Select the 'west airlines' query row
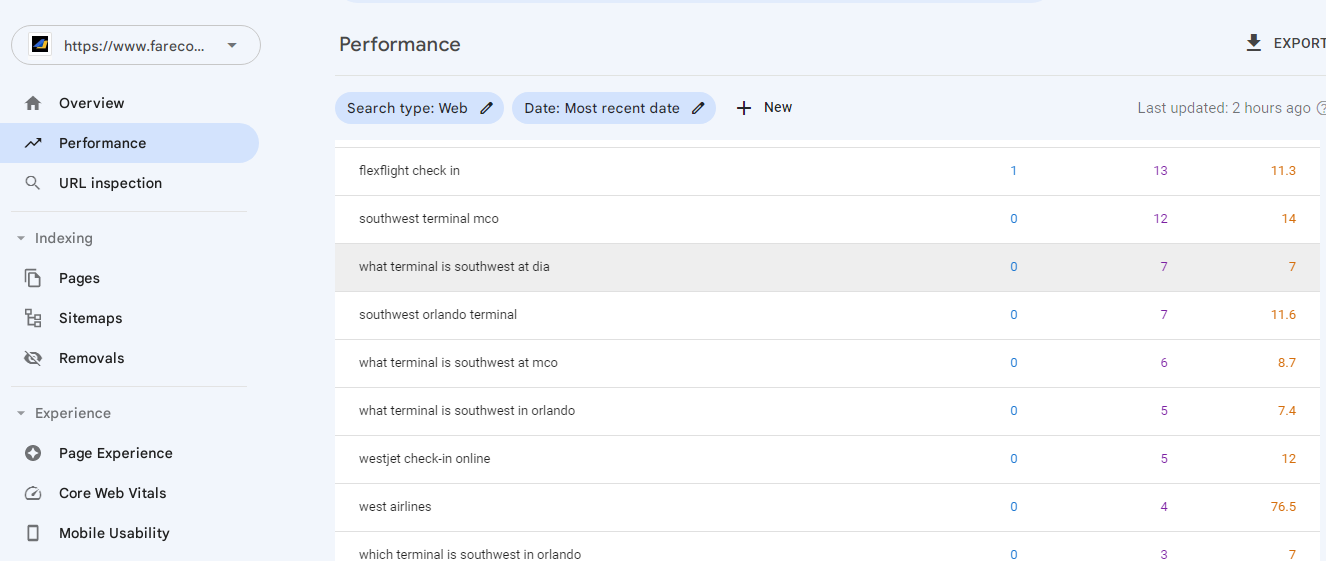 [x=830, y=507]
